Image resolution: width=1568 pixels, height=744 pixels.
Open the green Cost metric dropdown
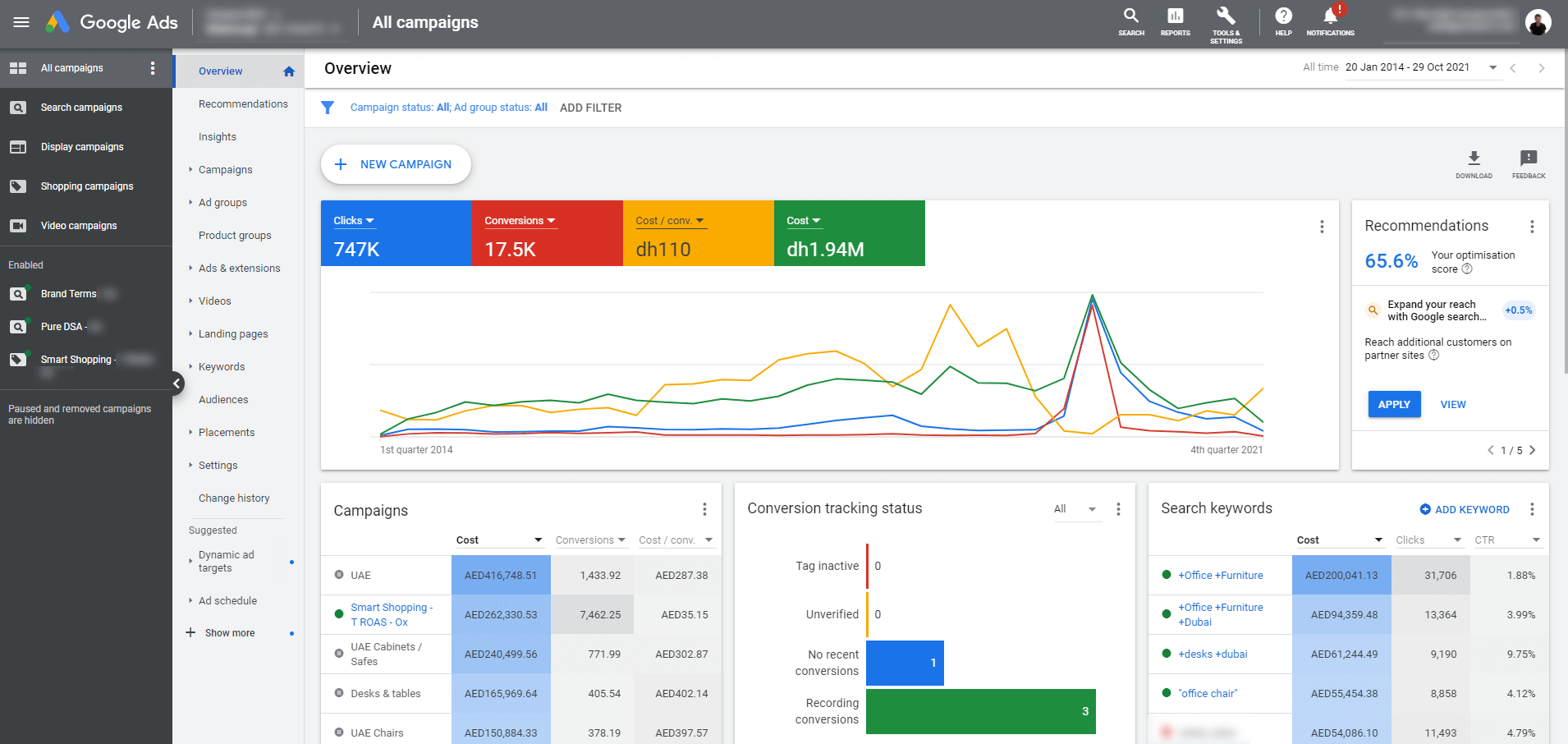click(804, 221)
